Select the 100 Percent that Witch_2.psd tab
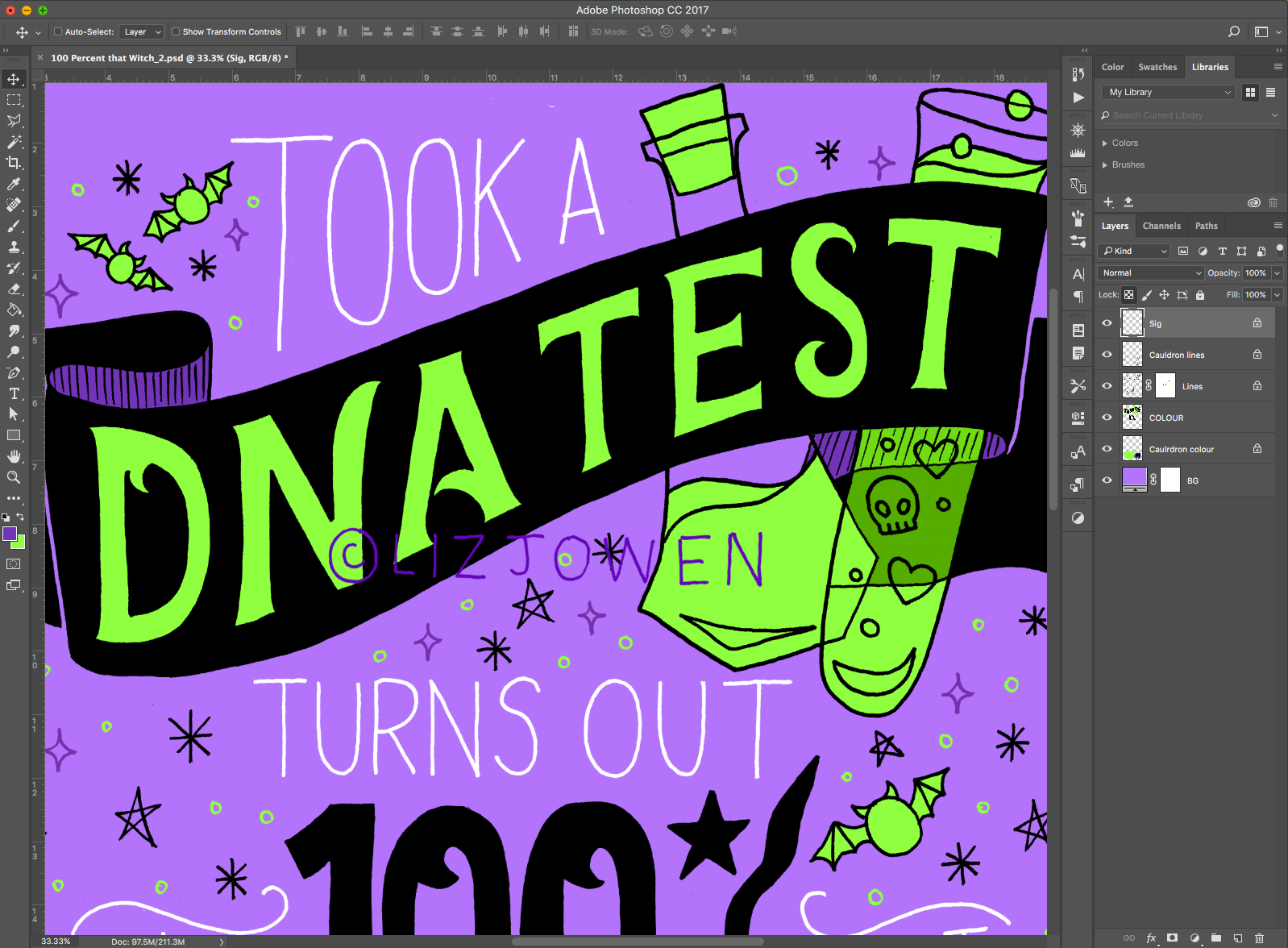The image size is (1288, 948). (x=169, y=58)
